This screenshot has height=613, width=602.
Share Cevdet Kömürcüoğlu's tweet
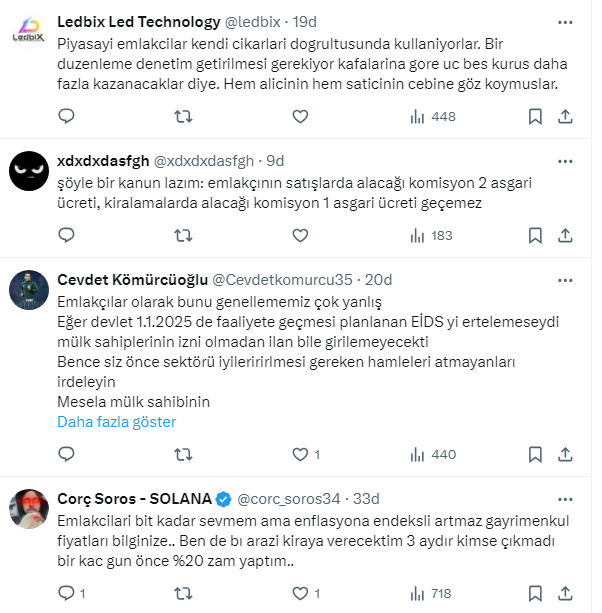click(565, 455)
